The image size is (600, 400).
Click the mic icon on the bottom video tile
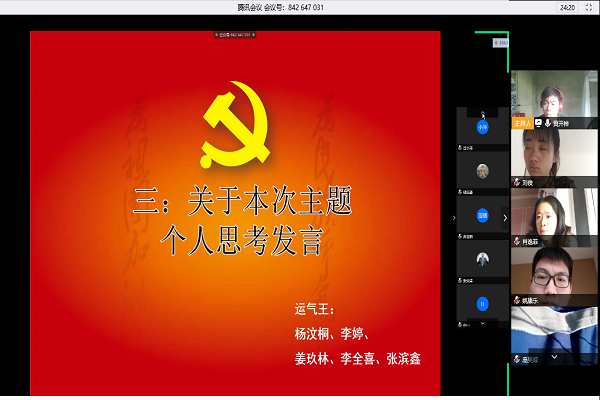pos(517,359)
